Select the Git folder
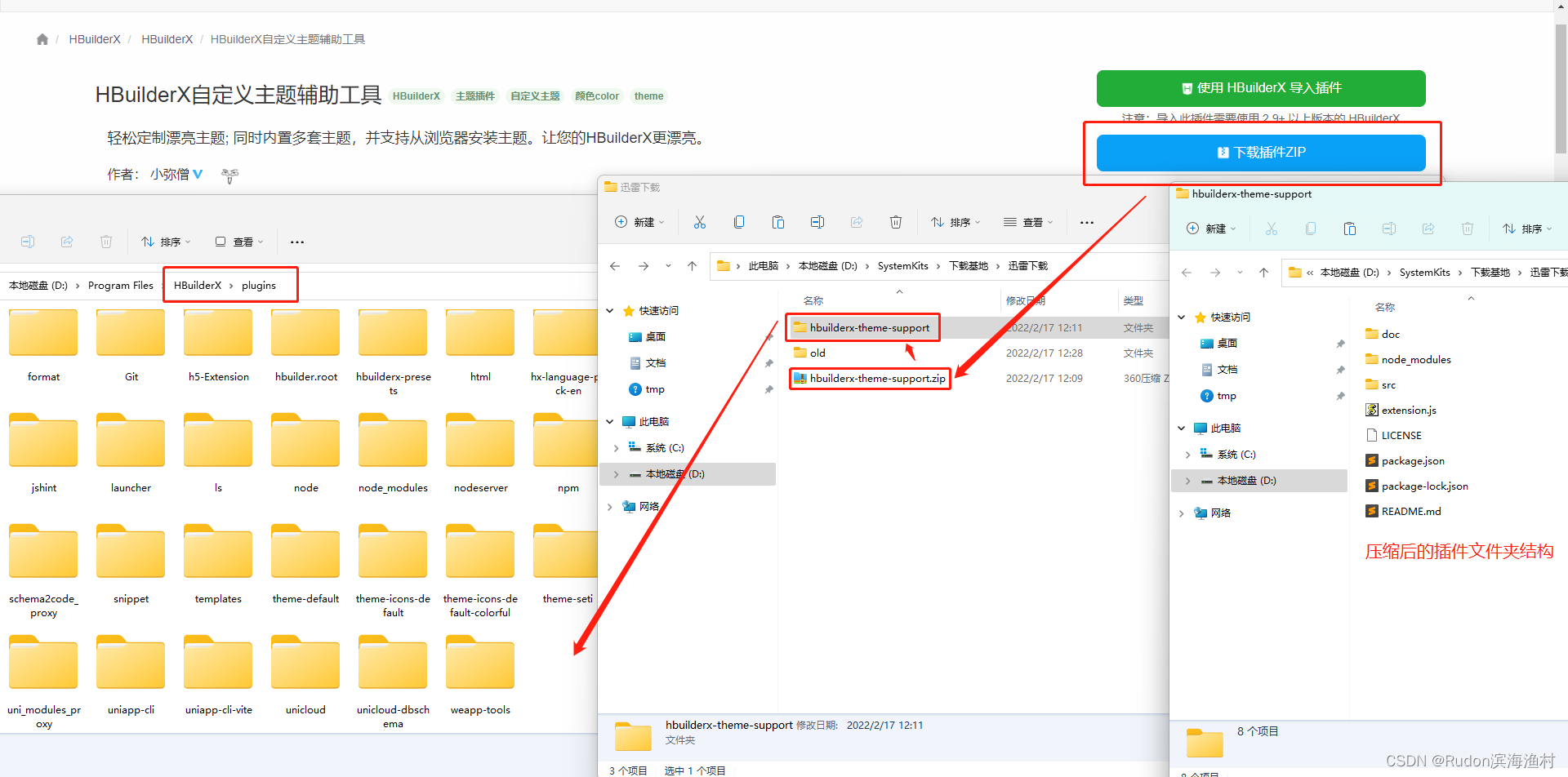Viewport: 1568px width, 777px height. 131,345
